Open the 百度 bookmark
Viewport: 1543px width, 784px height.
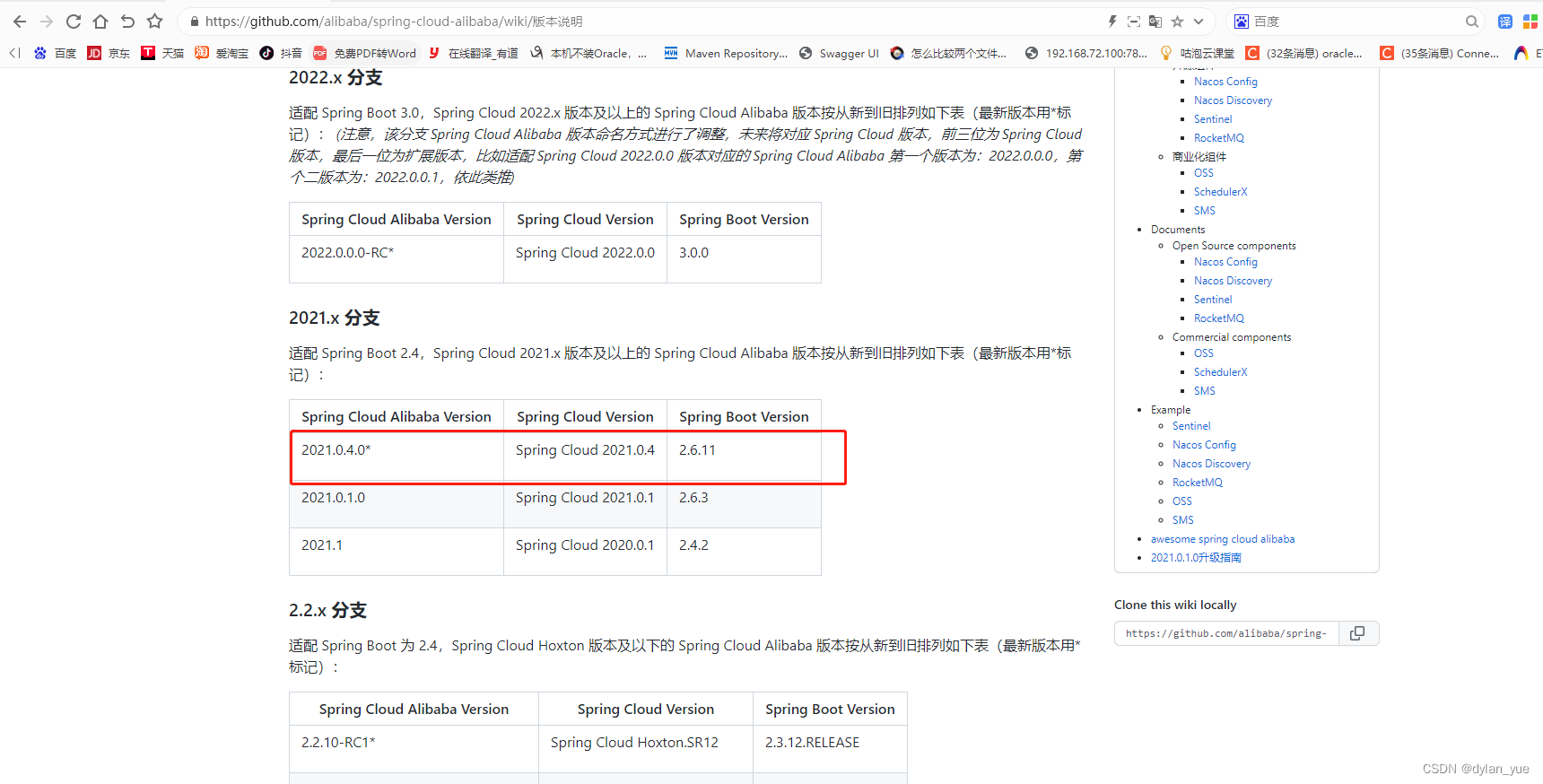tap(55, 53)
